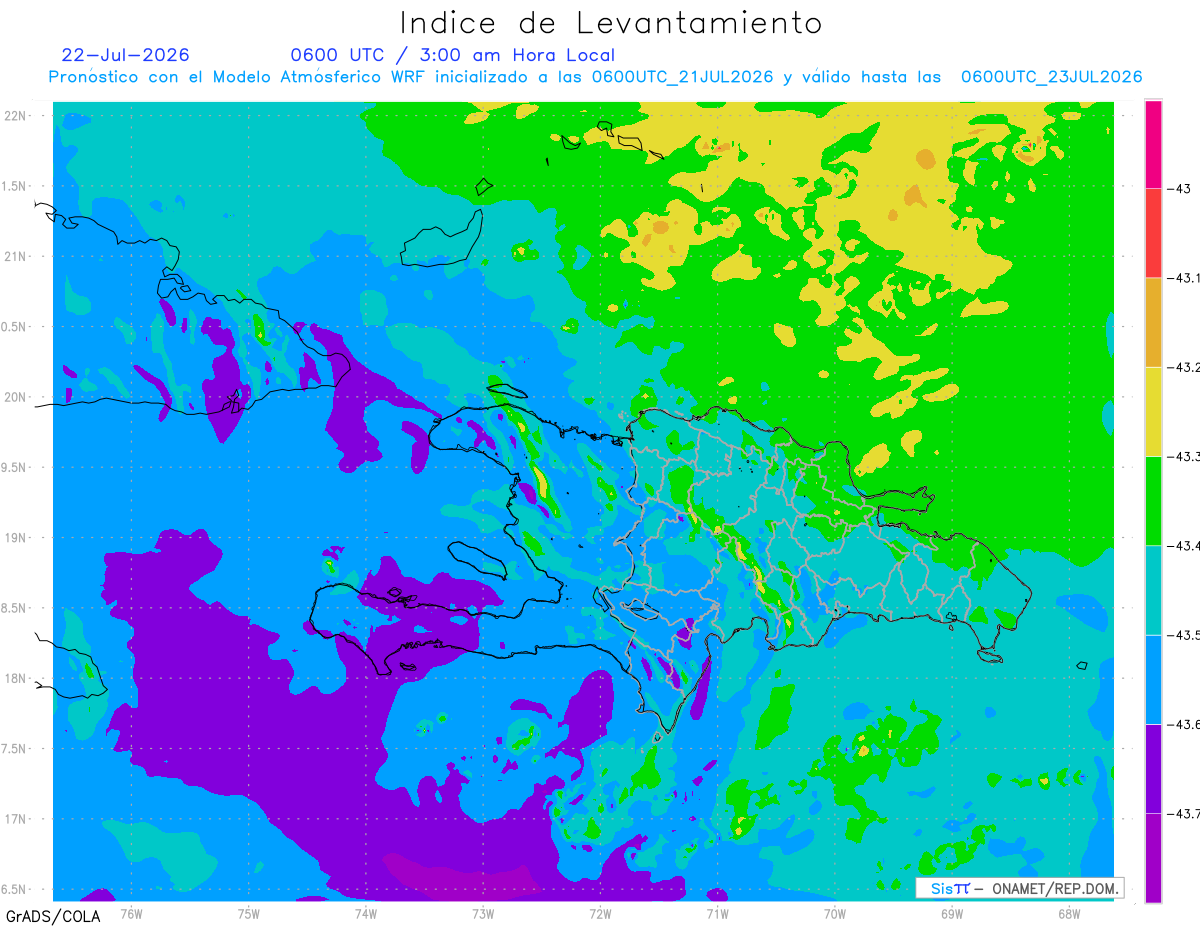The height and width of the screenshot is (927, 1200).
Task: Click the '68W' longitude label
Action: click(x=1069, y=912)
